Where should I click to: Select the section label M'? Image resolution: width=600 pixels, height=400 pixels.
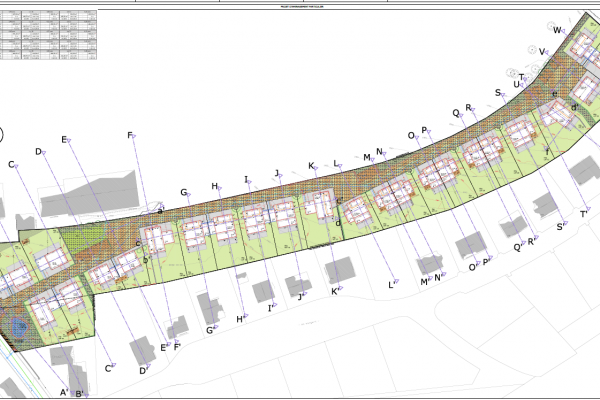tap(424, 282)
